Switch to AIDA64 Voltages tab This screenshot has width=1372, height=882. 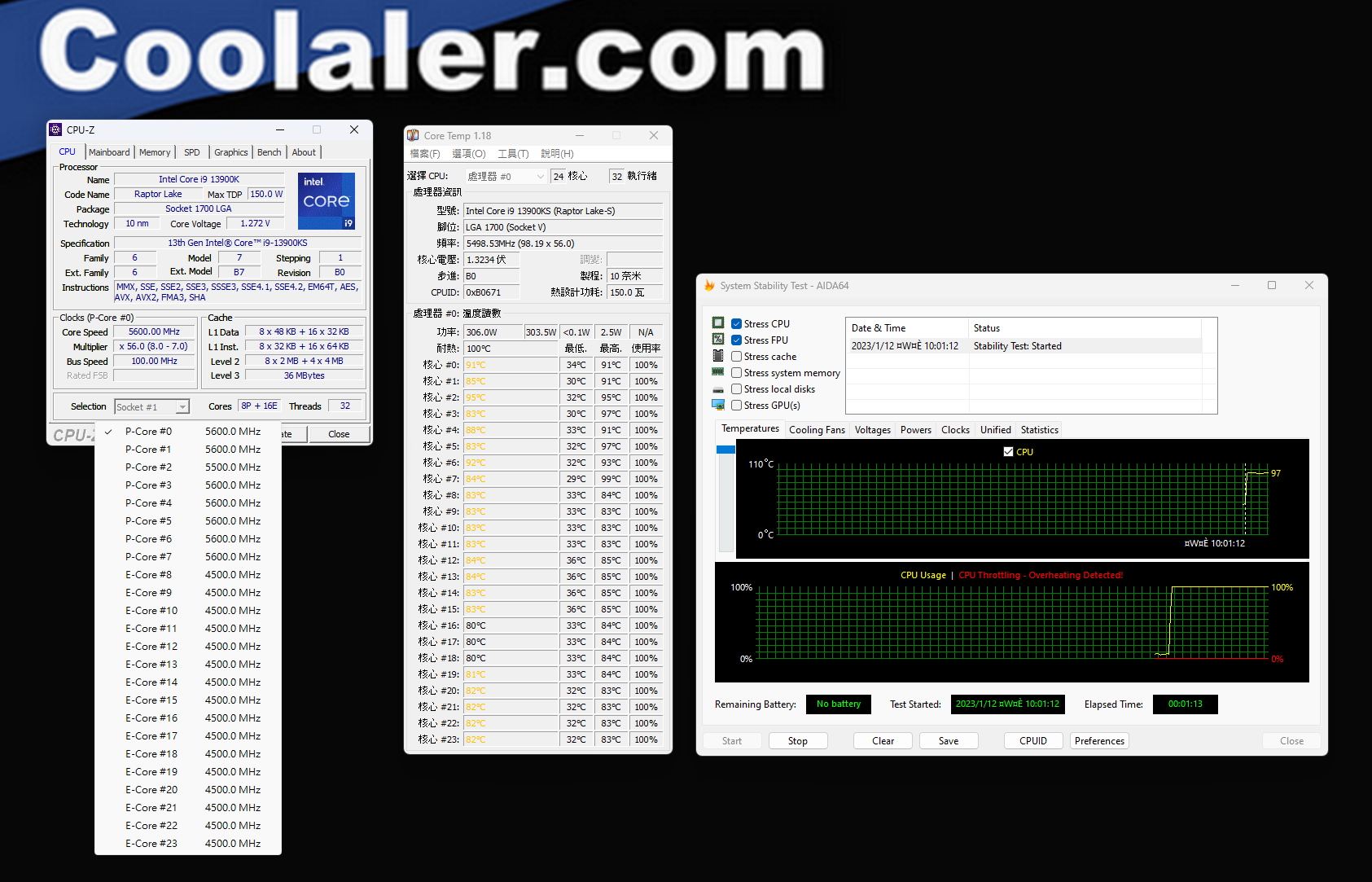pos(872,430)
